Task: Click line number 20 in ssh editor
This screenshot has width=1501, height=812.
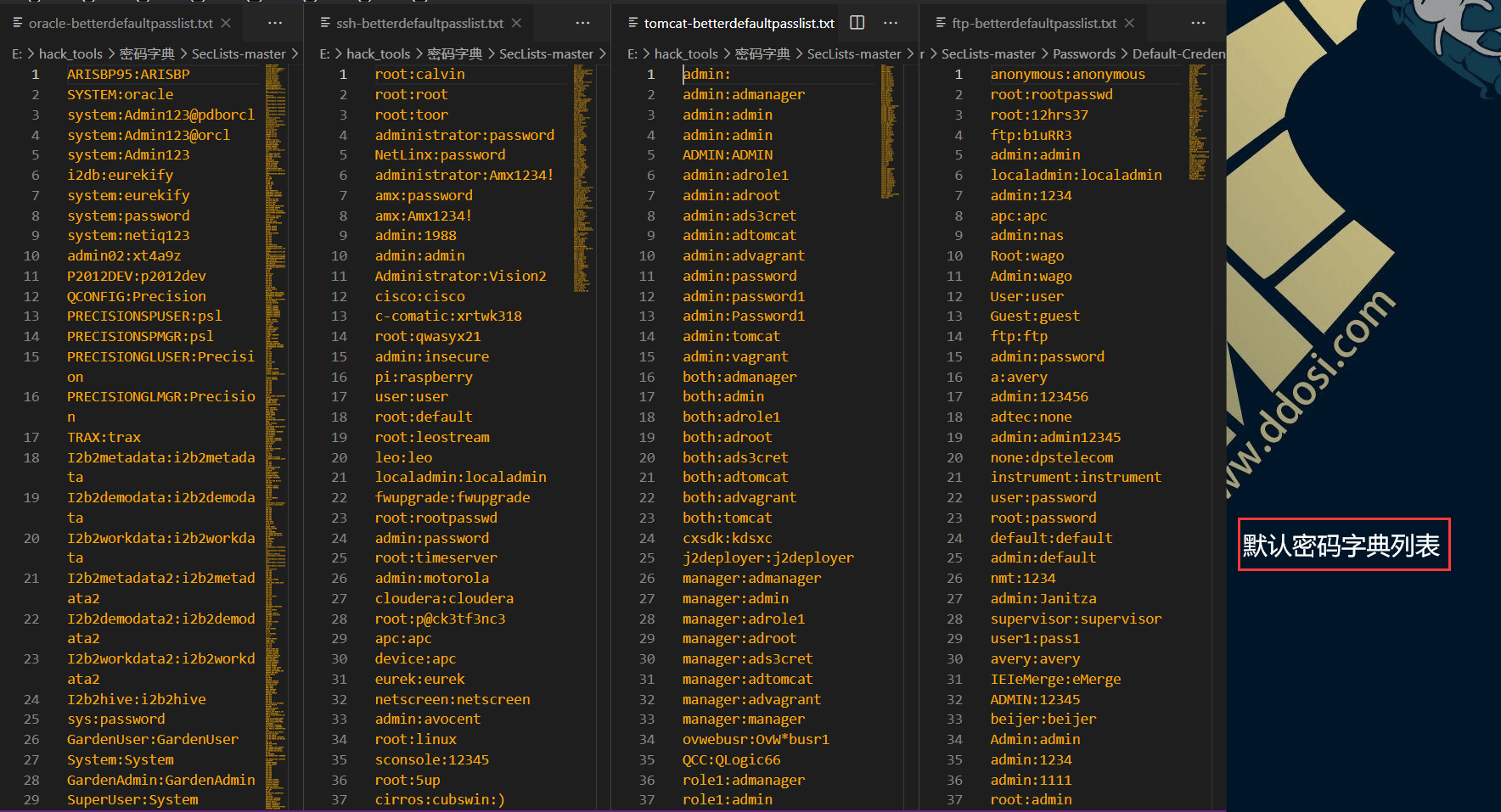Action: 339,457
